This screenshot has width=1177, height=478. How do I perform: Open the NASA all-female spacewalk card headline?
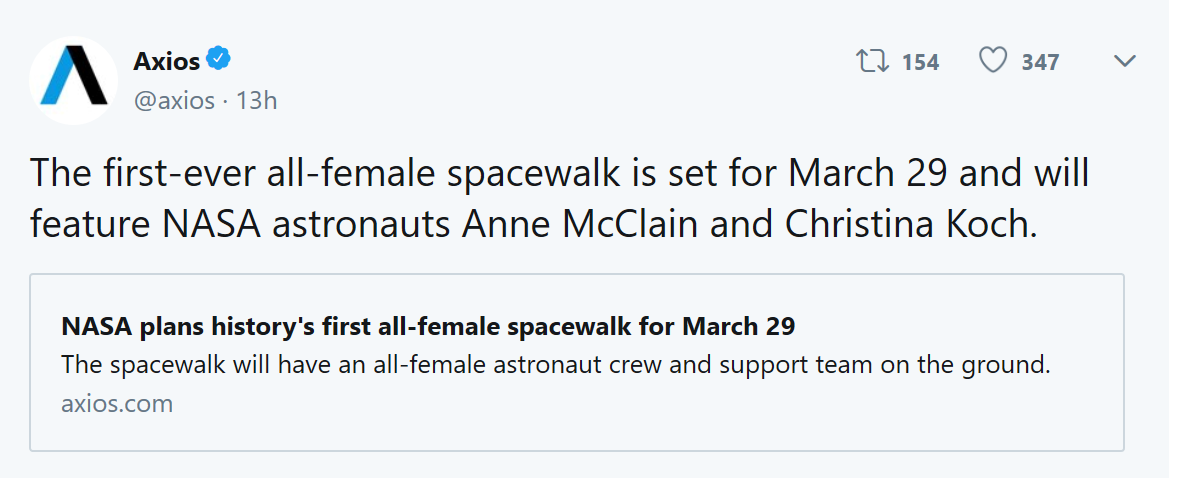pos(427,327)
